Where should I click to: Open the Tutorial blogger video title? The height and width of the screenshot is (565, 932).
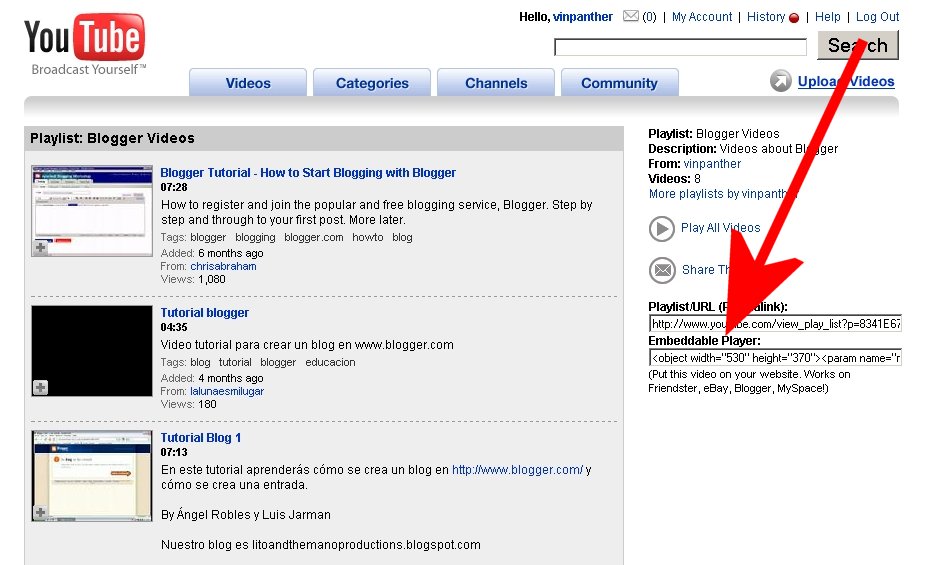click(x=204, y=313)
